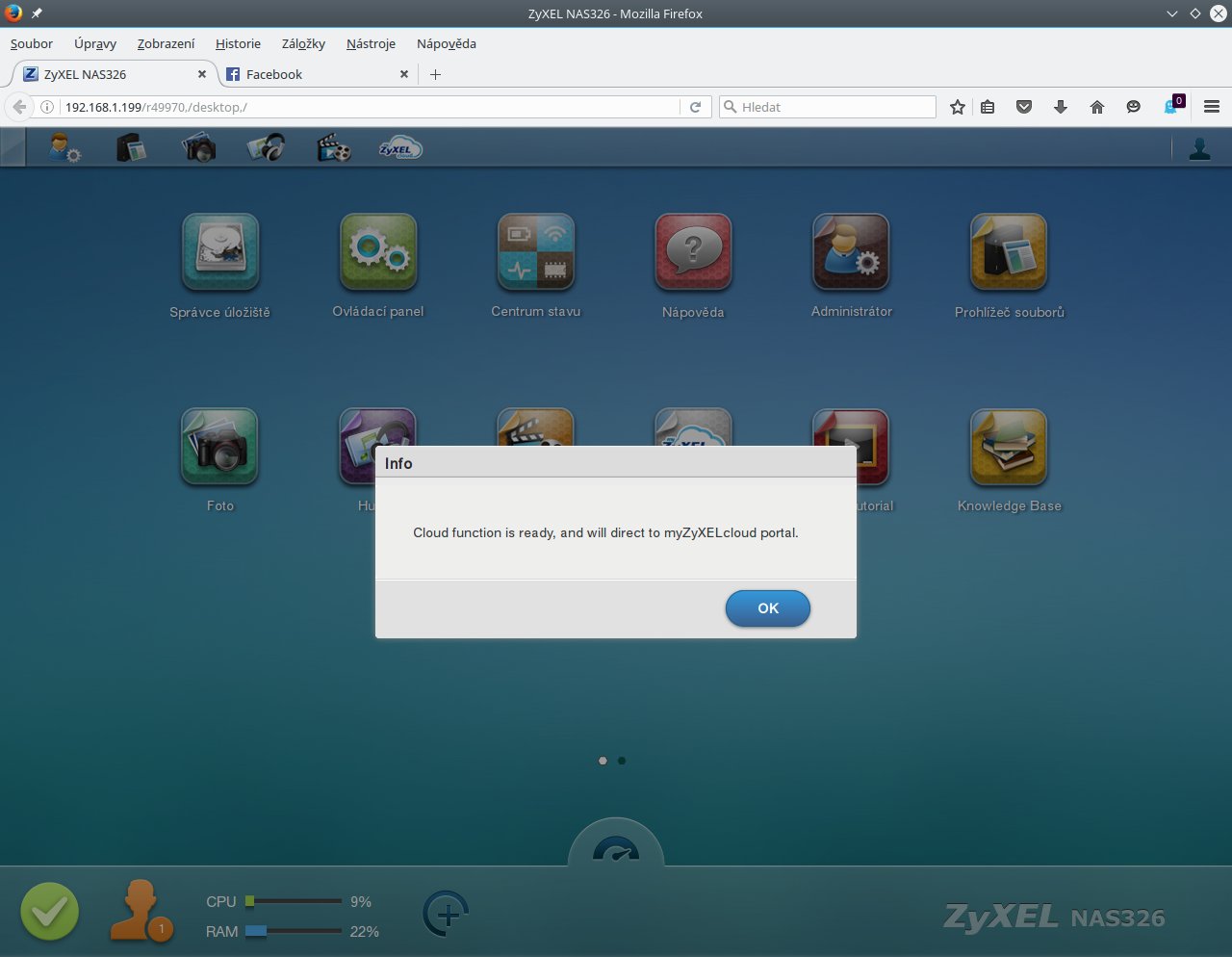Viewport: 1232px width, 957px height.
Task: Open the Soubor menu
Action: tap(32, 43)
